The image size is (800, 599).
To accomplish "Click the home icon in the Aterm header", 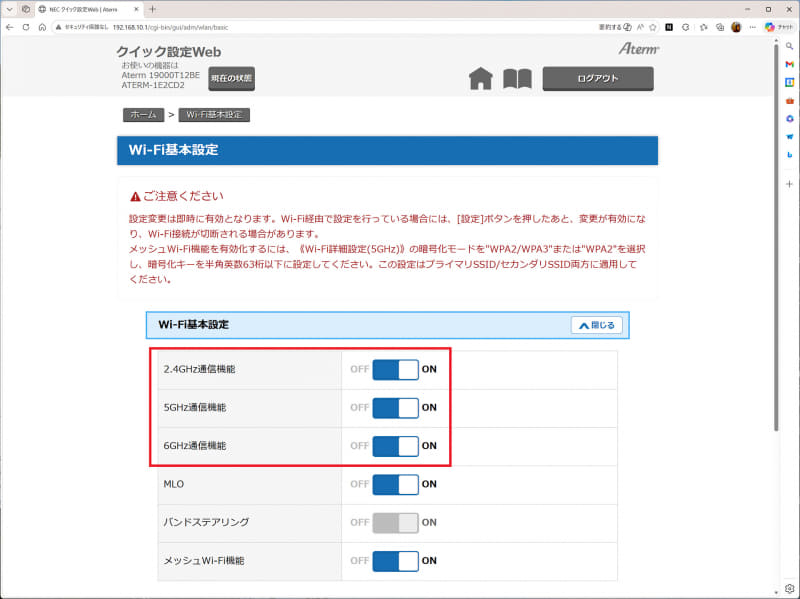I will 480,77.
